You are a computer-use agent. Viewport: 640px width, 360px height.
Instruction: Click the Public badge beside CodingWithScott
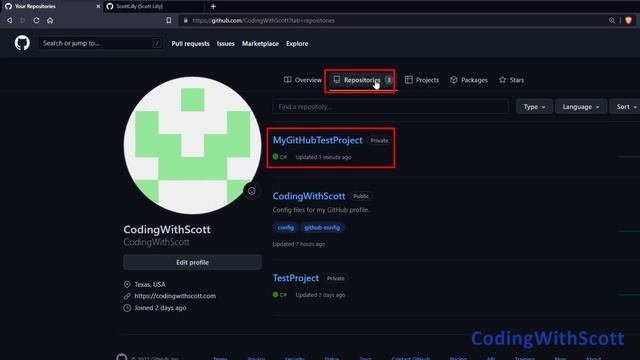[361, 196]
